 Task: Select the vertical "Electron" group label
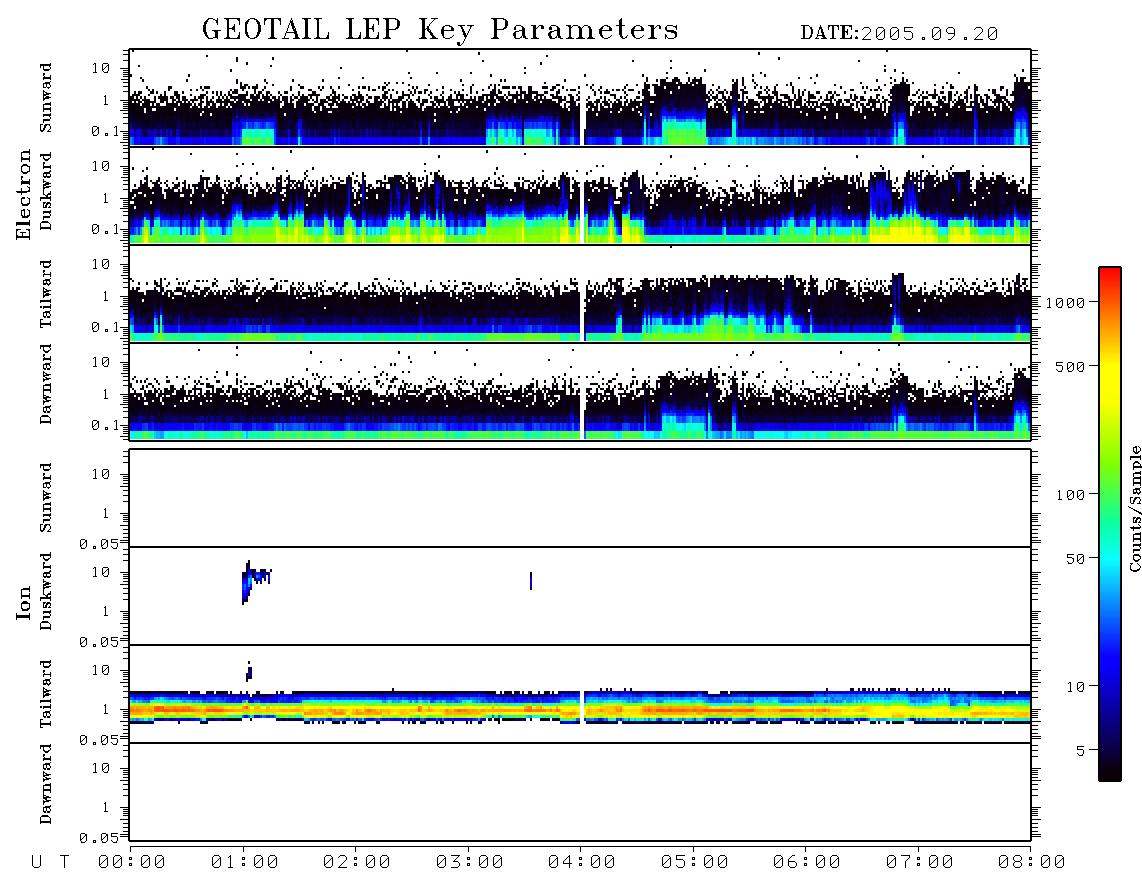point(24,194)
